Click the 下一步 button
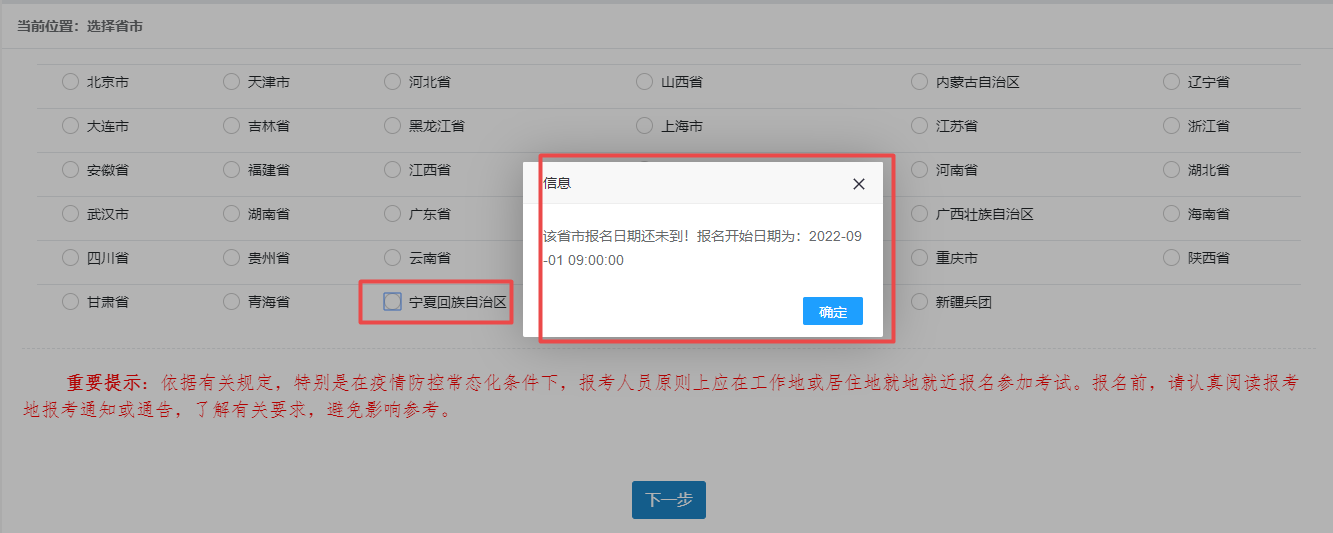The width and height of the screenshot is (1333, 533). 668,500
